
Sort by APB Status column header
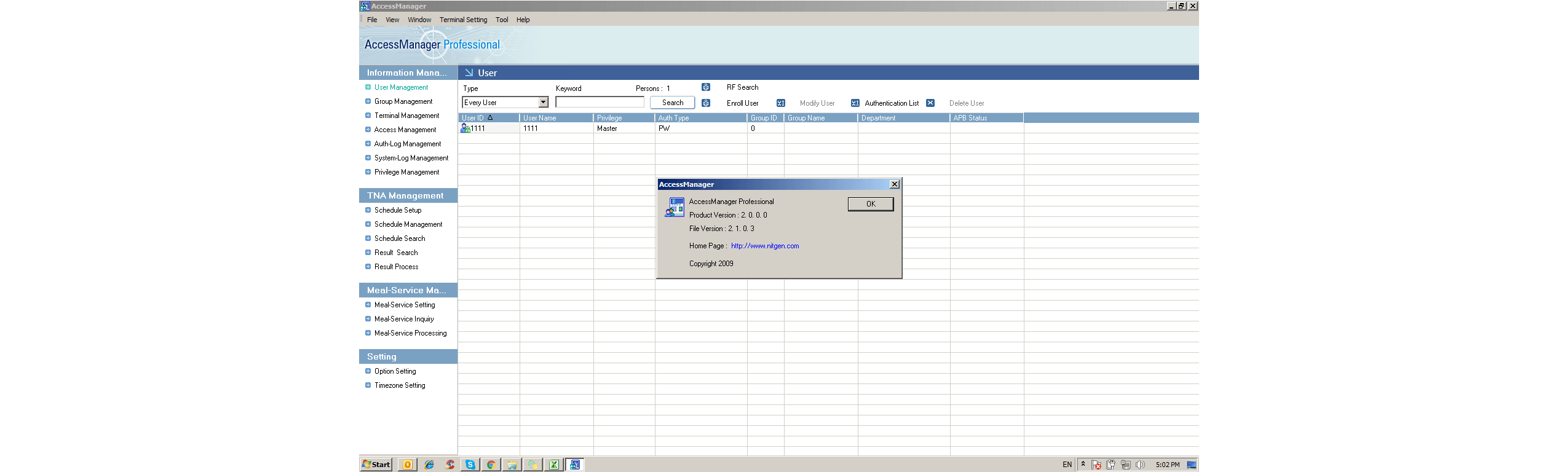coord(987,118)
